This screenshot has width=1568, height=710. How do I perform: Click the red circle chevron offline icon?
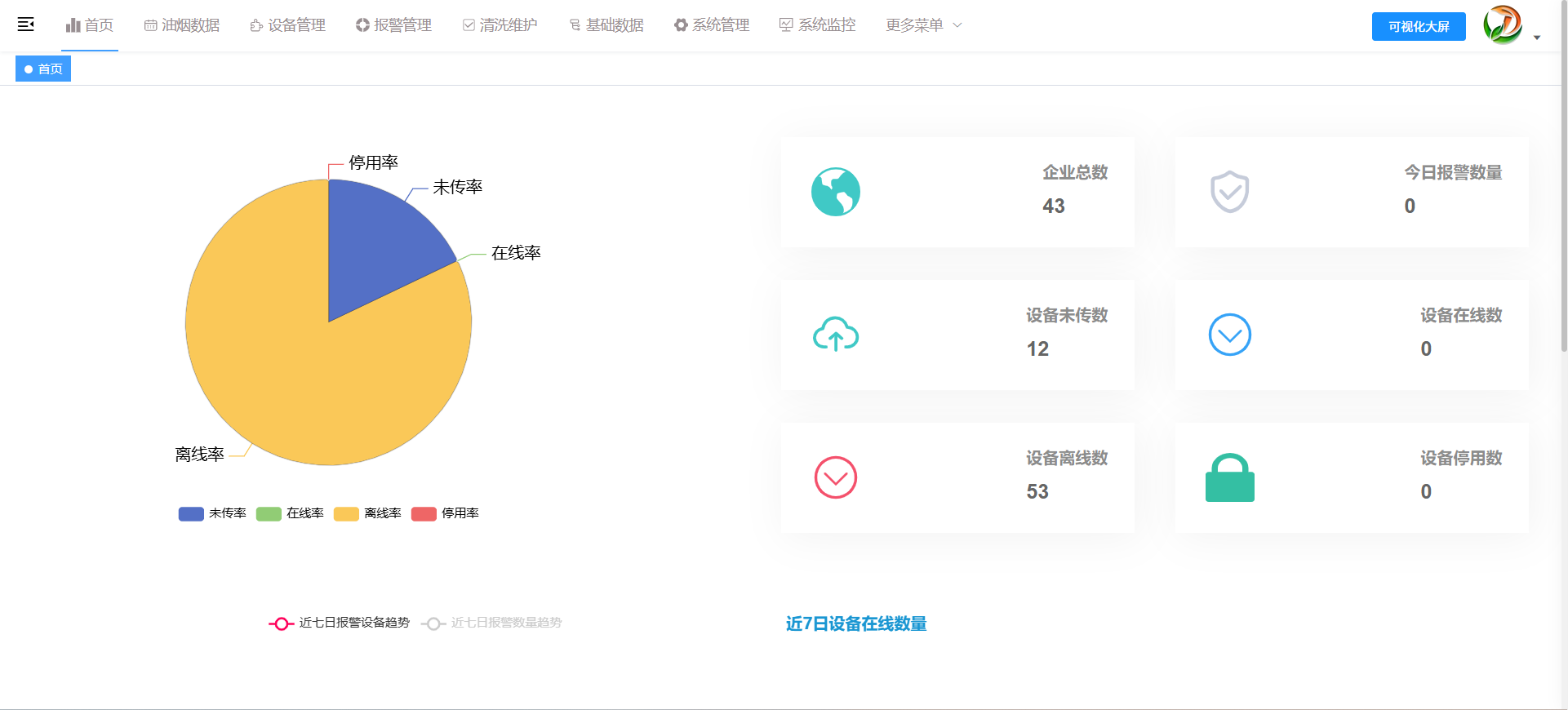[835, 477]
